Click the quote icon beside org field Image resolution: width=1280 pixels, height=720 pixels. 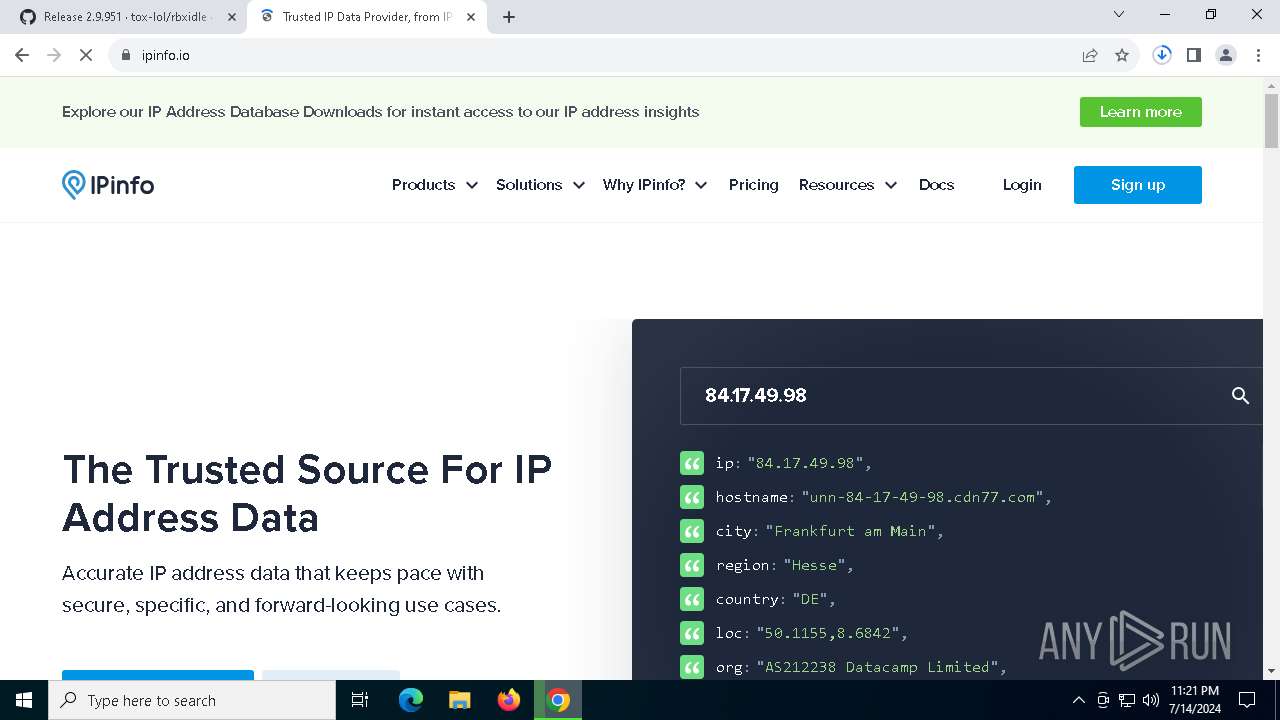click(x=692, y=667)
